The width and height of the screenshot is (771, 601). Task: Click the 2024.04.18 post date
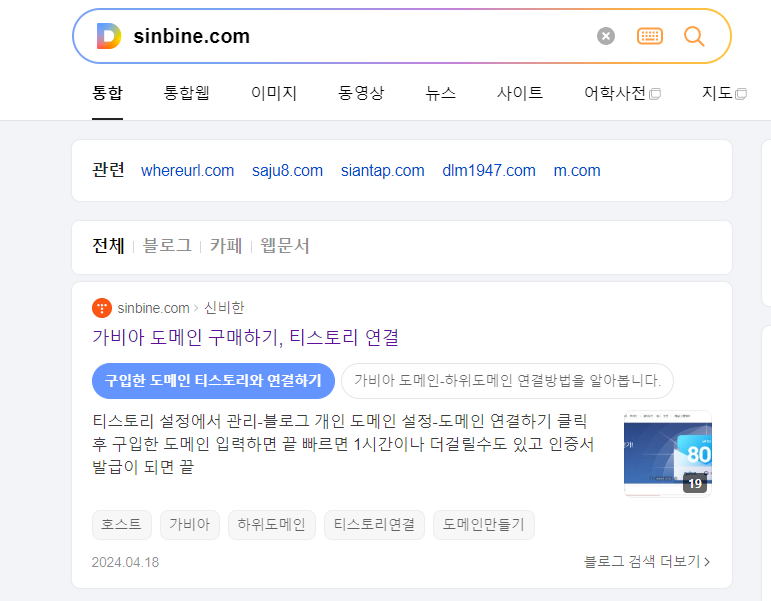pos(125,562)
